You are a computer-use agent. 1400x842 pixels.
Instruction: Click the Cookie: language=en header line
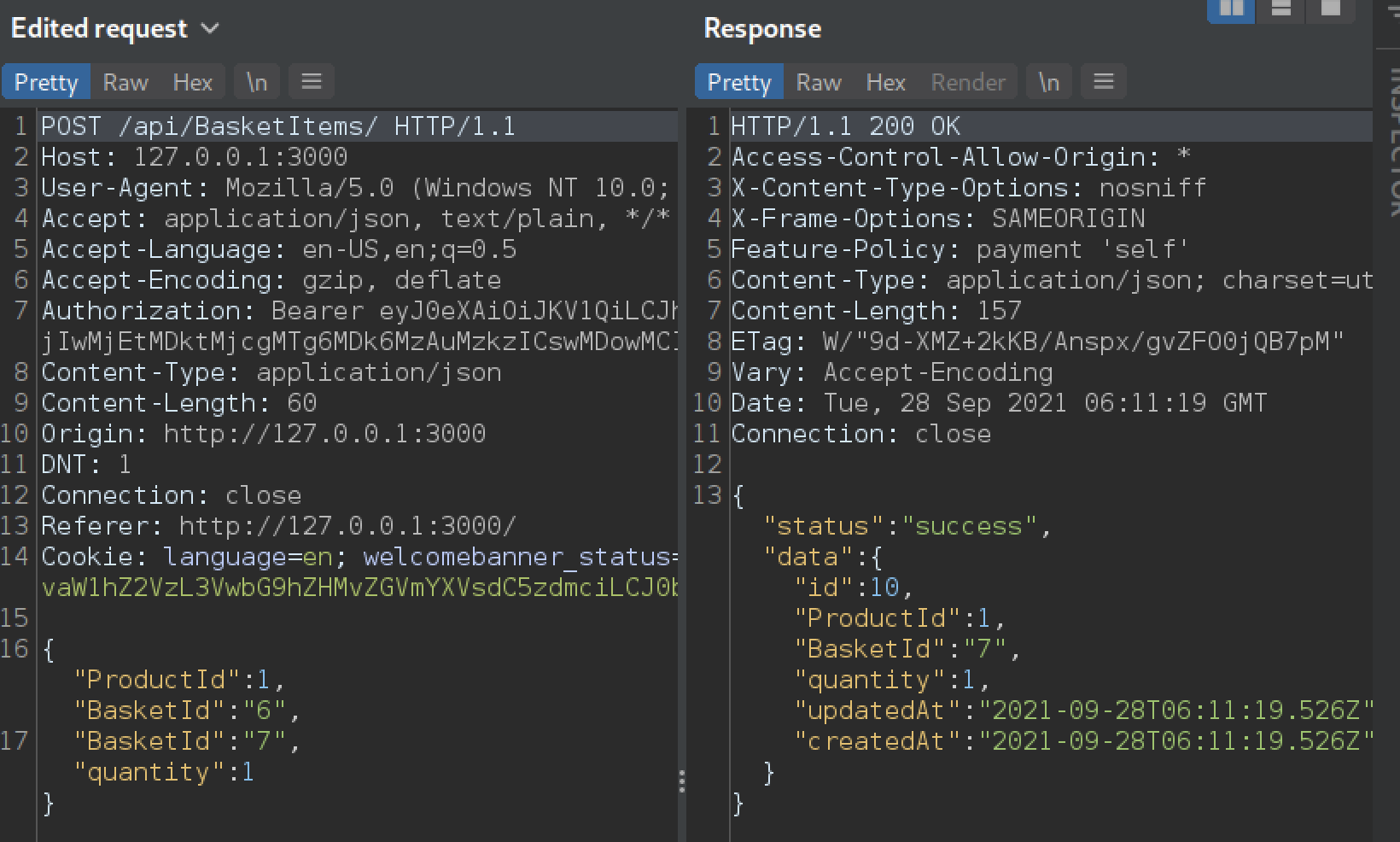(360, 557)
